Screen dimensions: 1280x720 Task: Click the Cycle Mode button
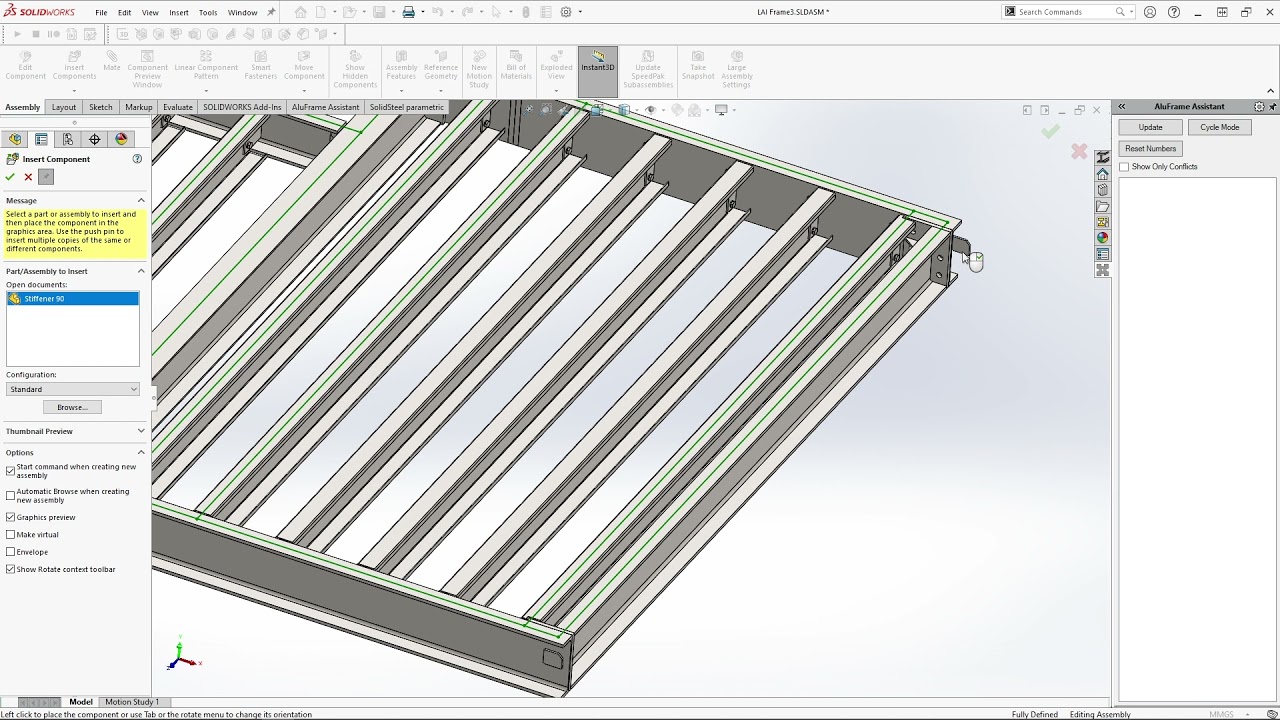(1219, 127)
